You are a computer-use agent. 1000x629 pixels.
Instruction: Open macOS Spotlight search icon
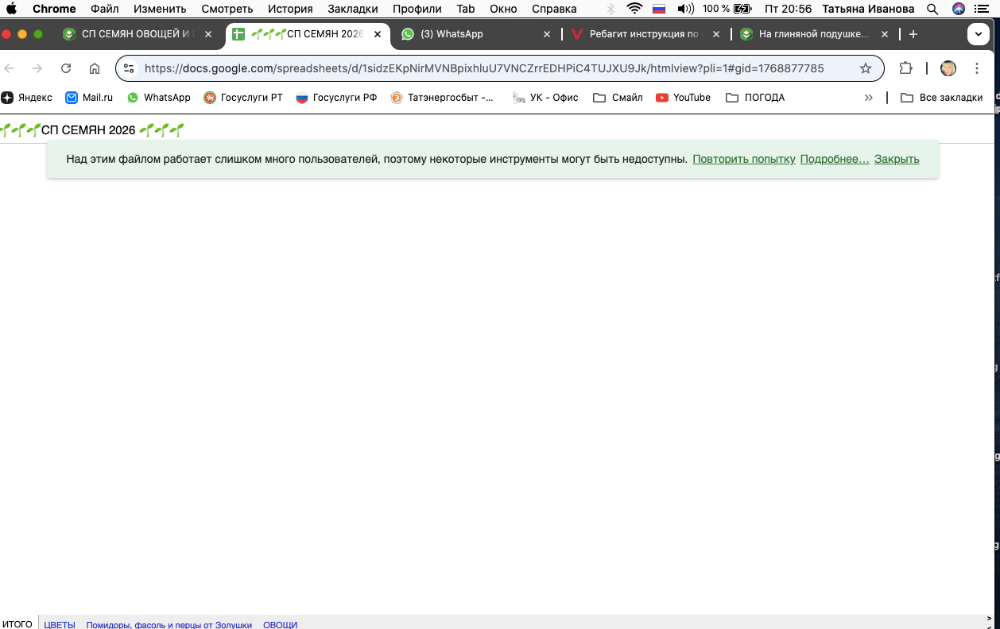[x=932, y=9]
